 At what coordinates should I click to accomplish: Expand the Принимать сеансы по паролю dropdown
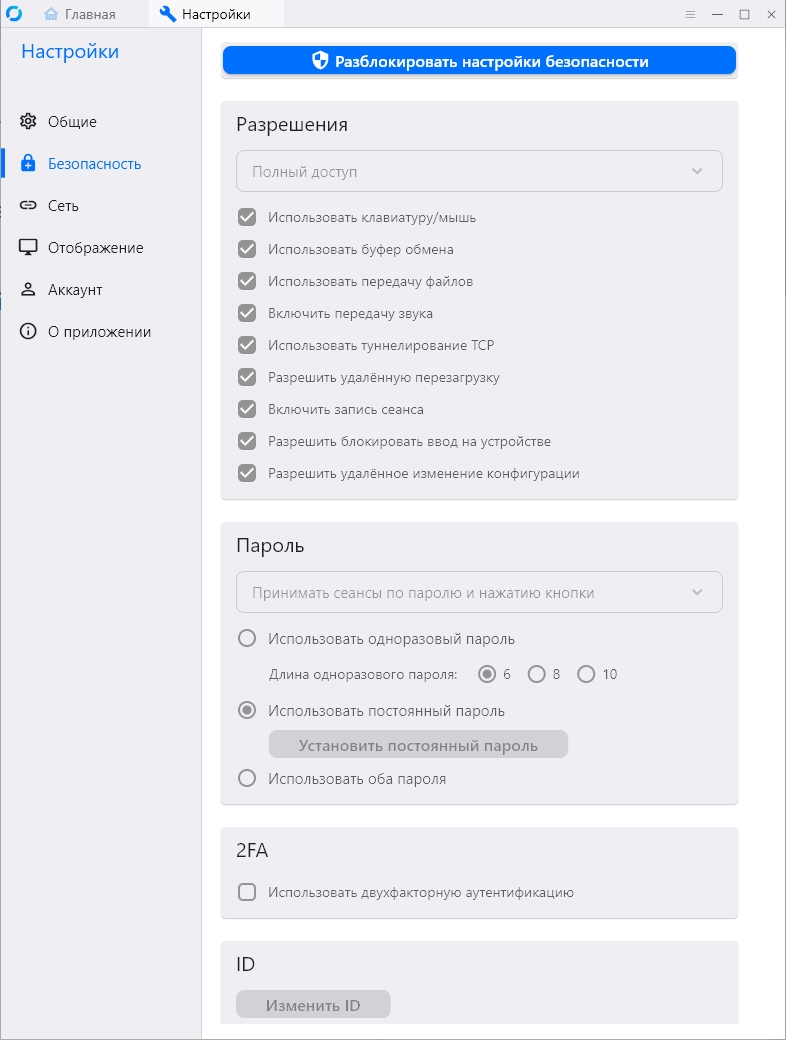tap(479, 593)
